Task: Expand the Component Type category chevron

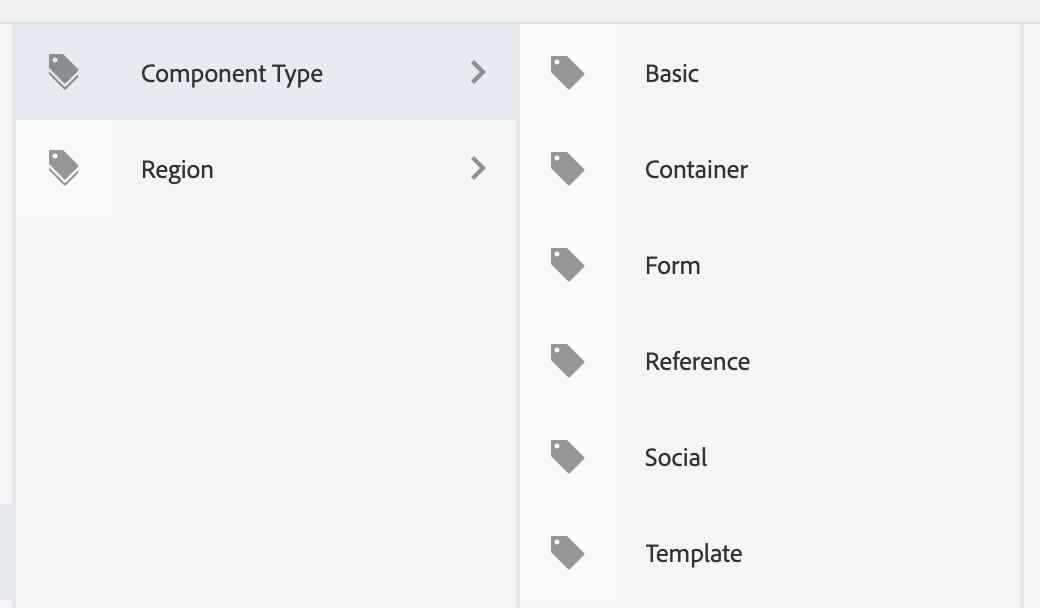Action: pyautogui.click(x=478, y=72)
